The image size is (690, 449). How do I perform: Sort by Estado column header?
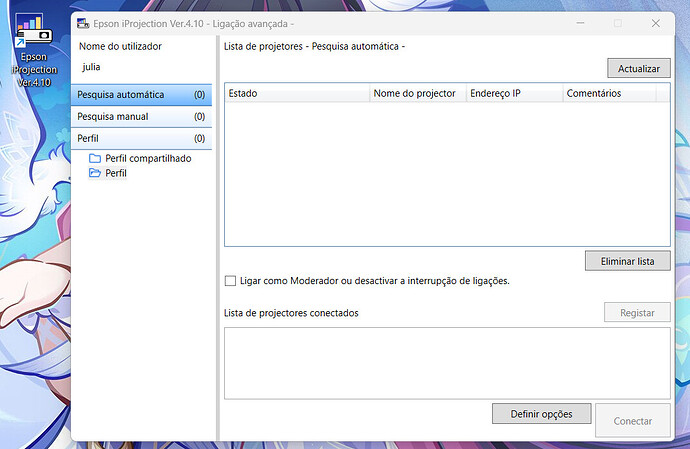297,93
